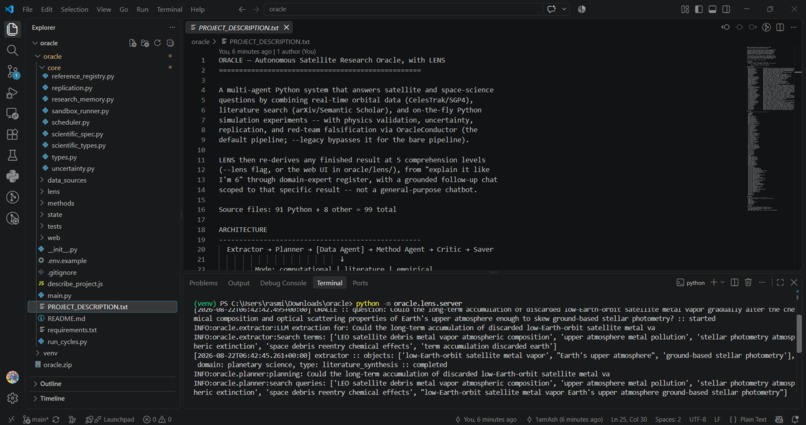806x425 pixels.
Task: Open the Help menu
Action: click(197, 9)
